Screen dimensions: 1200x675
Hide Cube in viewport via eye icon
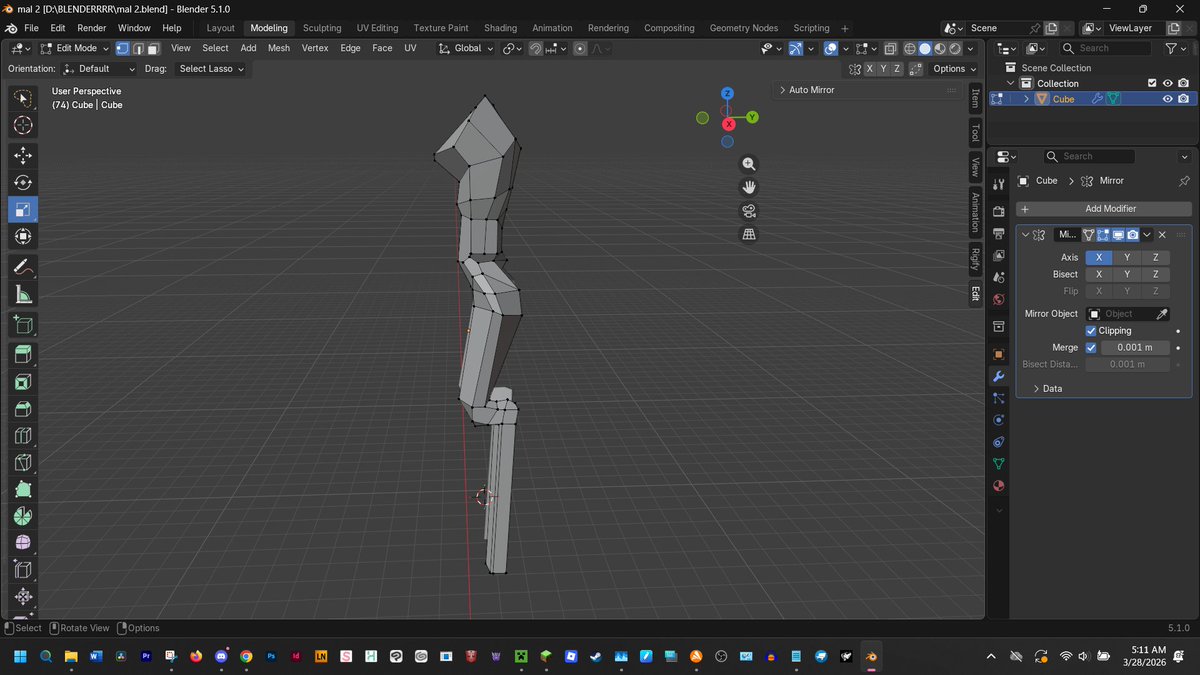[1167, 99]
